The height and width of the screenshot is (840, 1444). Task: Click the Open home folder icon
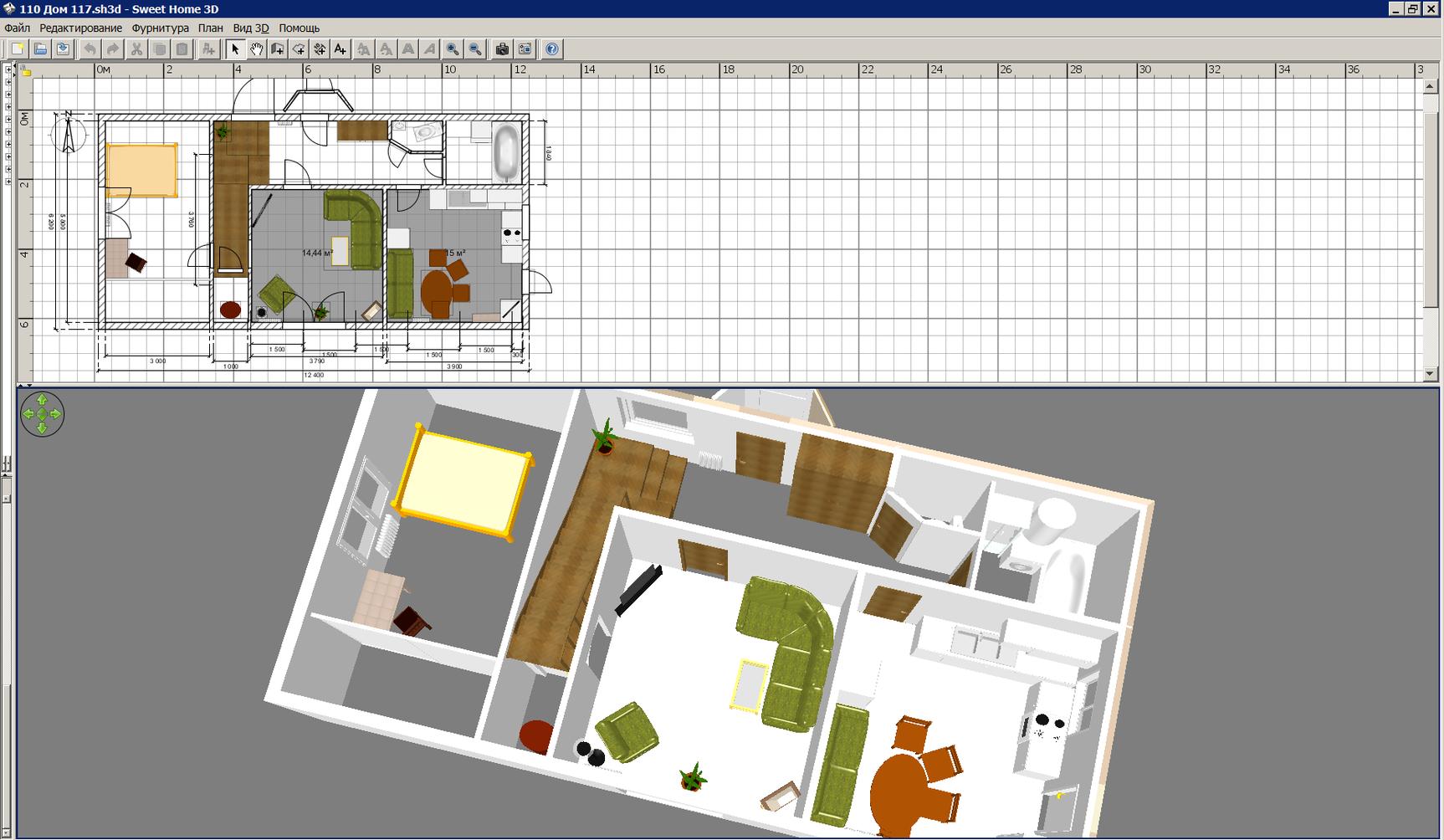(x=40, y=49)
